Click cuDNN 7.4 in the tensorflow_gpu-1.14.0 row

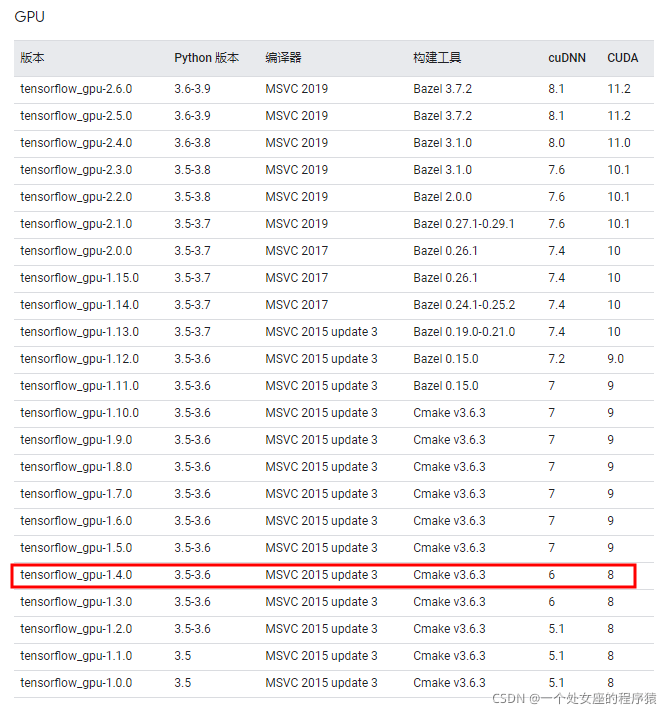[x=556, y=305]
